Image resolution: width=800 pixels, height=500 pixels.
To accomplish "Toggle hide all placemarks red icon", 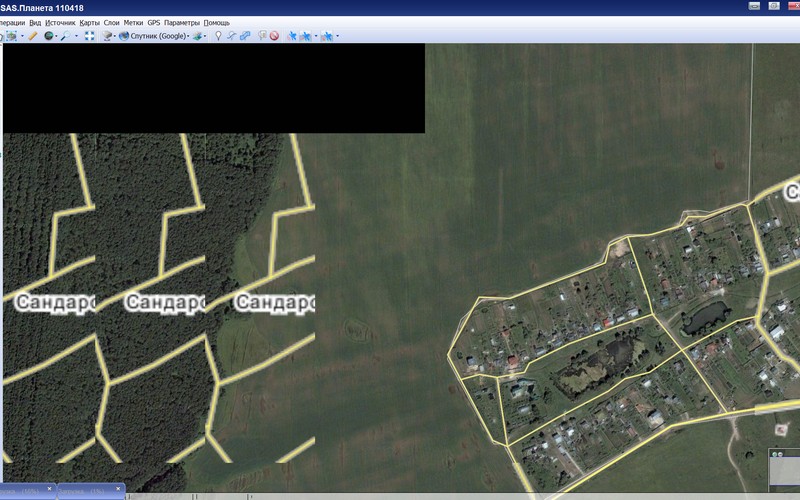I will click(x=273, y=35).
